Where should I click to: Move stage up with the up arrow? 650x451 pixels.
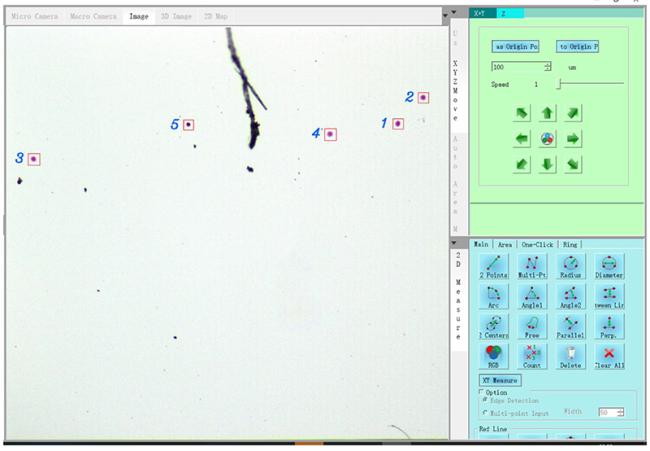[547, 113]
